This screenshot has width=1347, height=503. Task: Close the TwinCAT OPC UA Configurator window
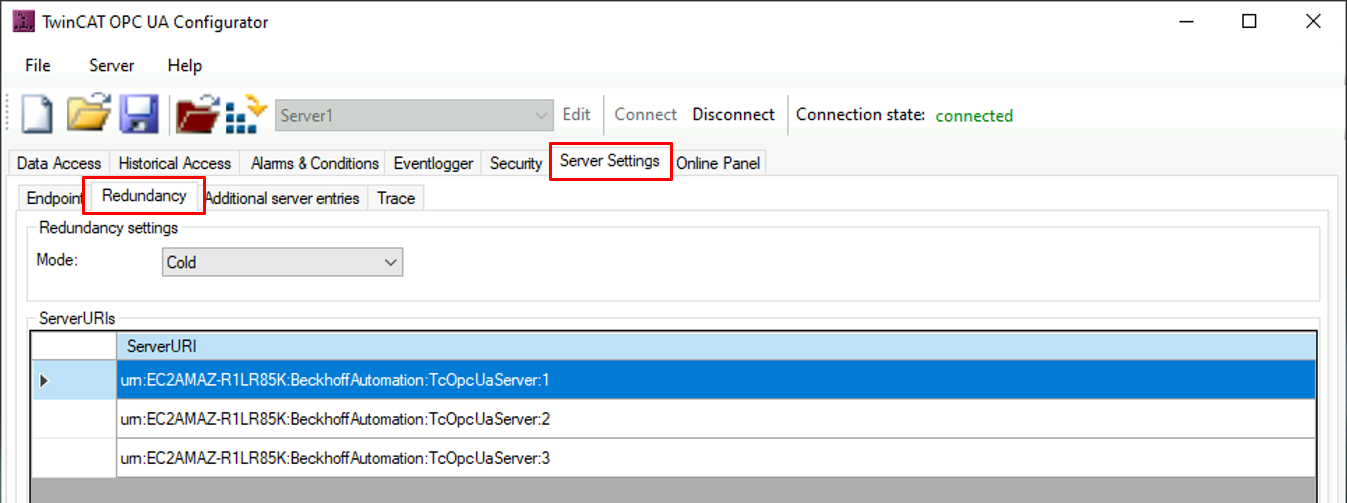click(1312, 22)
